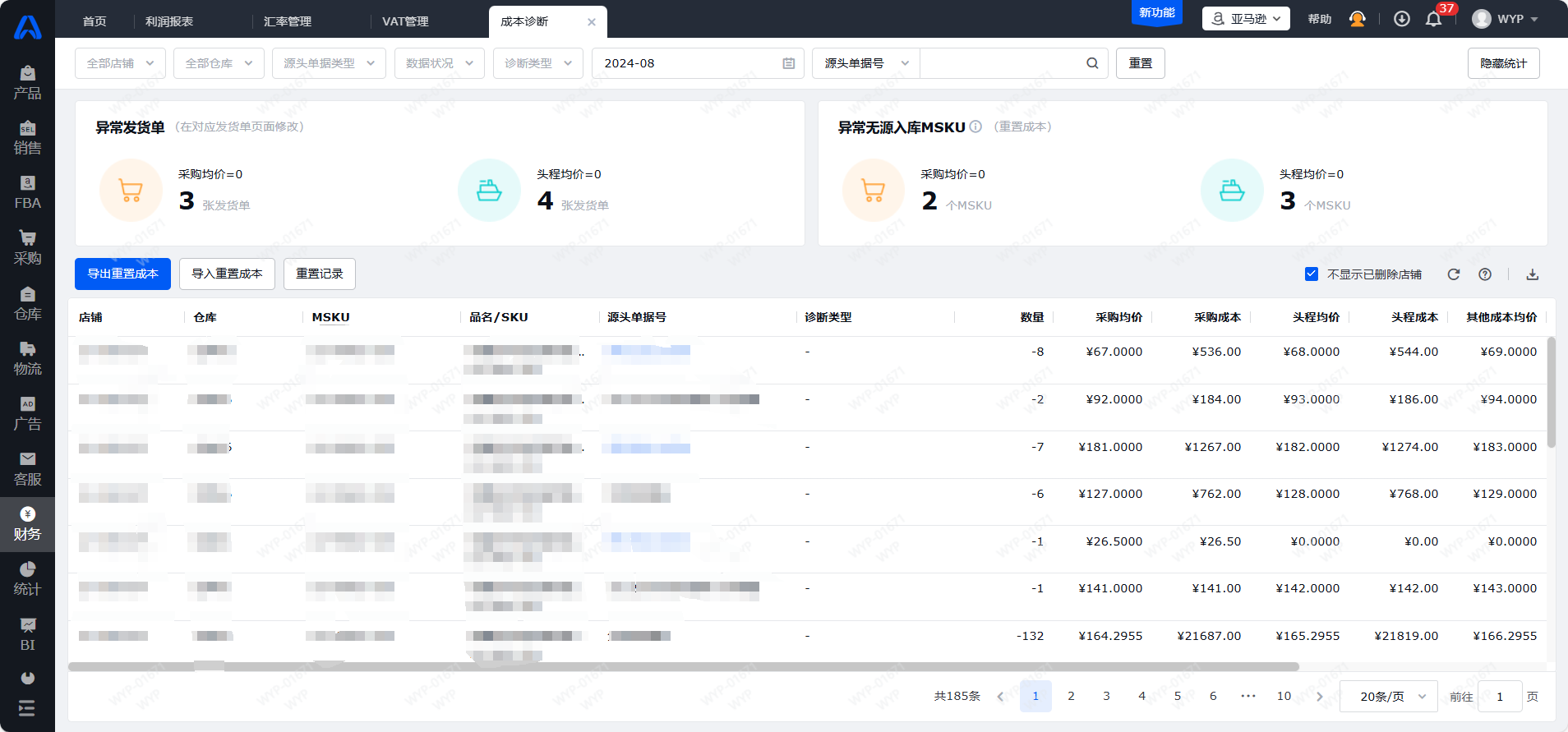The width and height of the screenshot is (1568, 732).
Task: Click the pagination ellipsis to jump pages
Action: 1248,697
